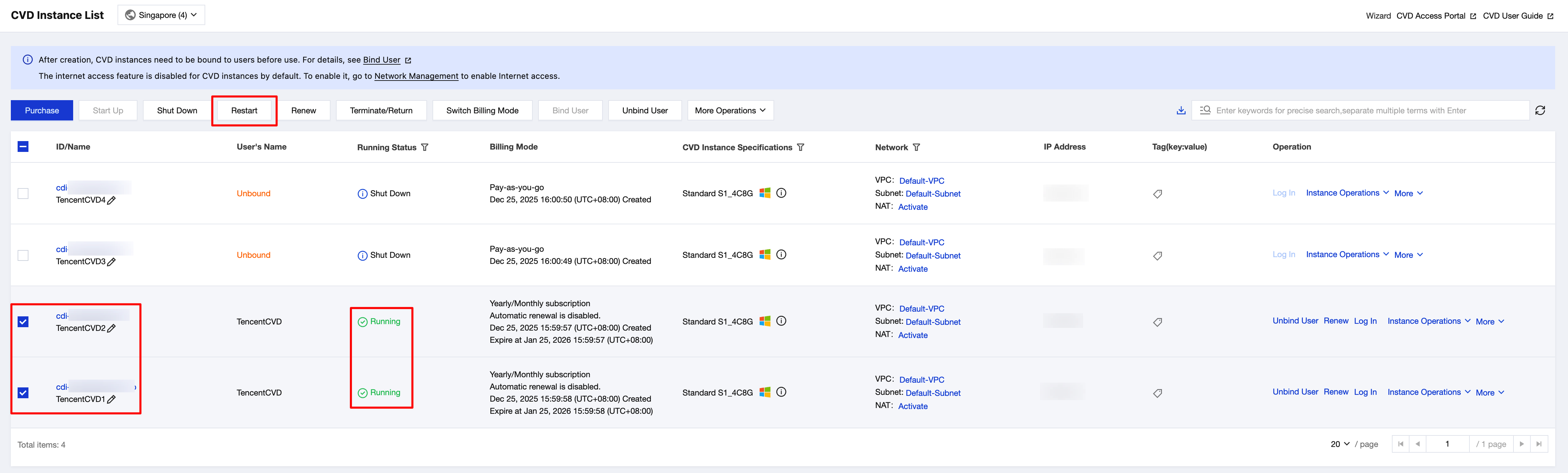Click specifications info icon for TencentCVD2
The height and width of the screenshot is (473, 1568).
point(782,321)
